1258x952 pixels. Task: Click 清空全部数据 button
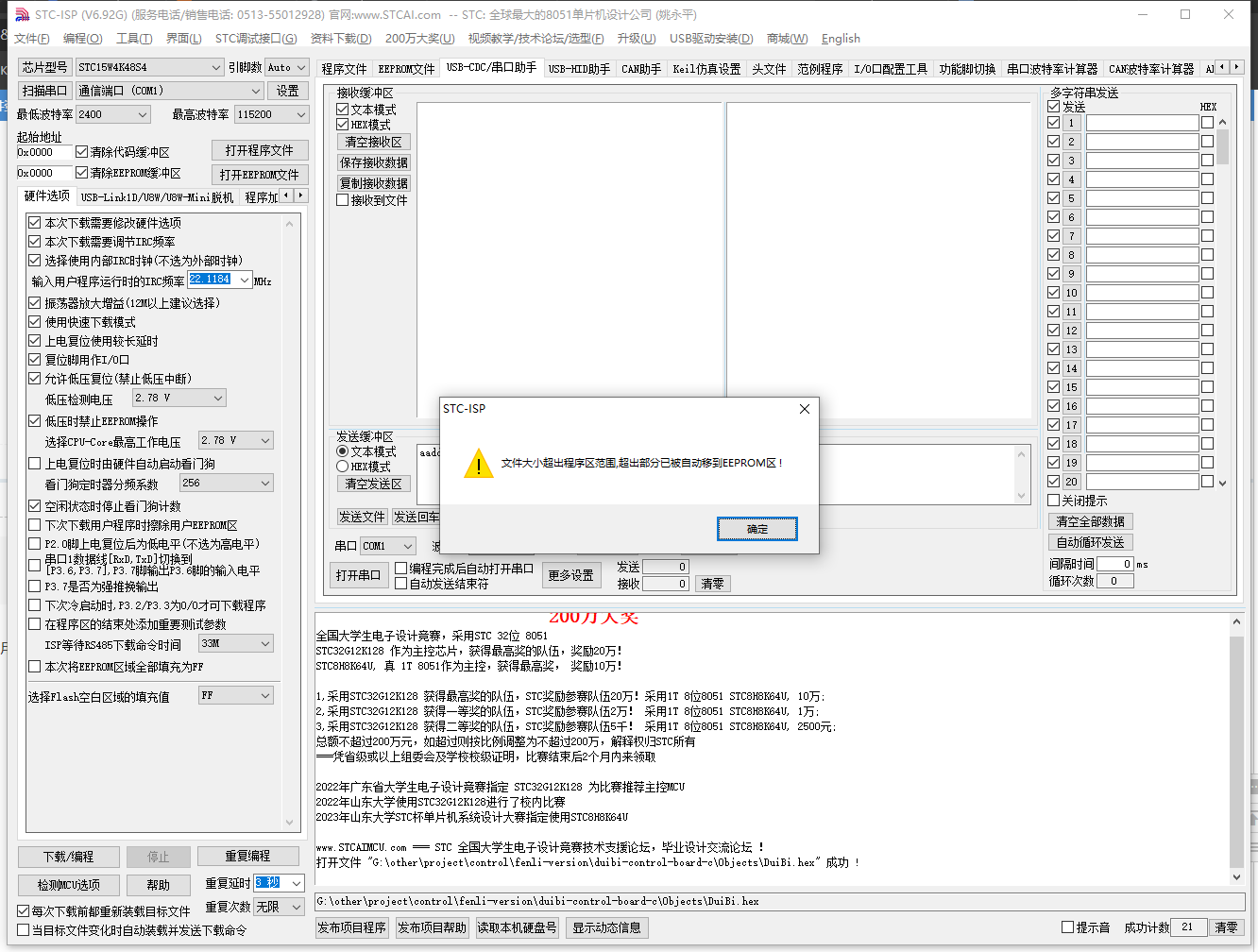(1090, 521)
